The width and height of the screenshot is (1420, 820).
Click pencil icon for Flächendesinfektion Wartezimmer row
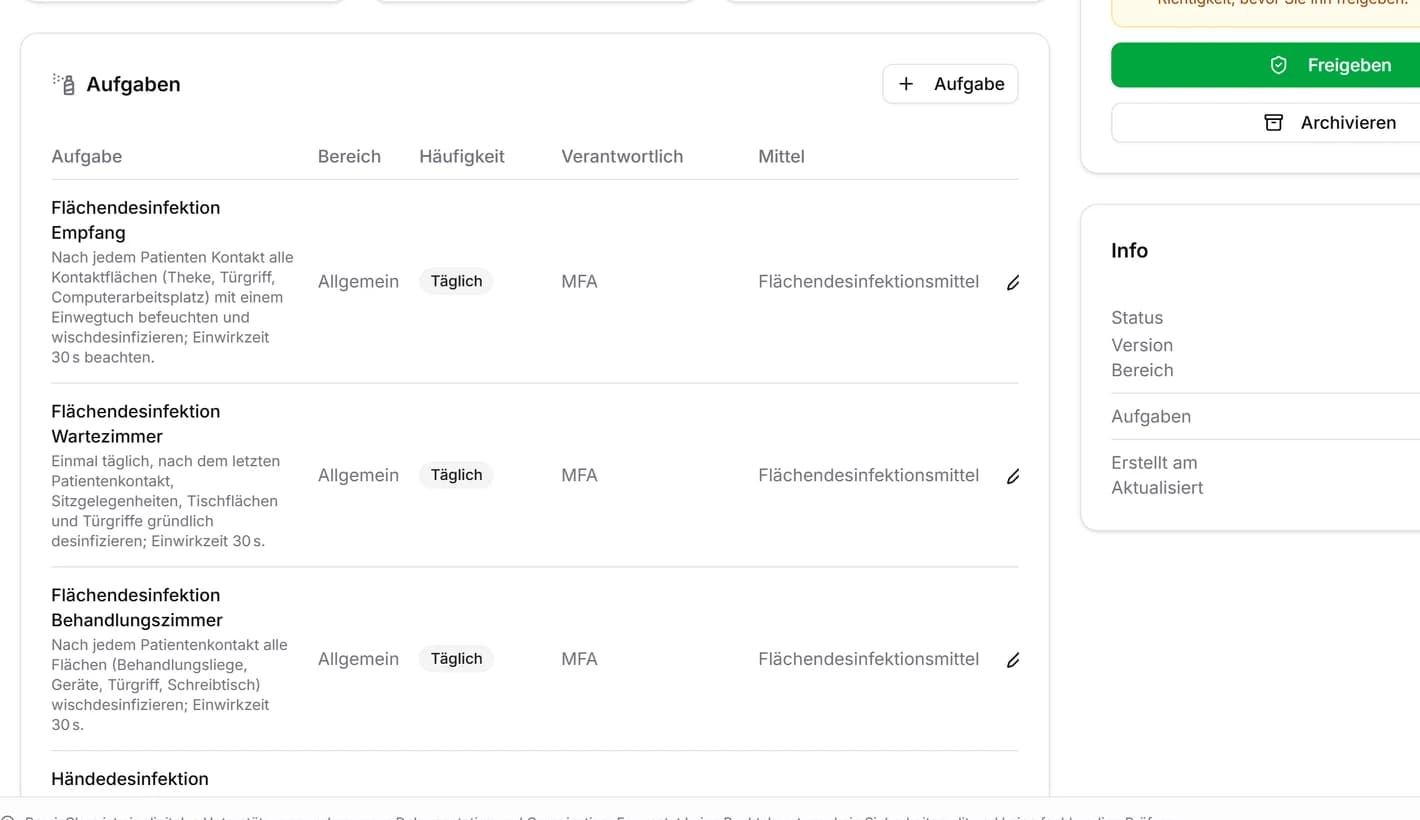pyautogui.click(x=1013, y=476)
